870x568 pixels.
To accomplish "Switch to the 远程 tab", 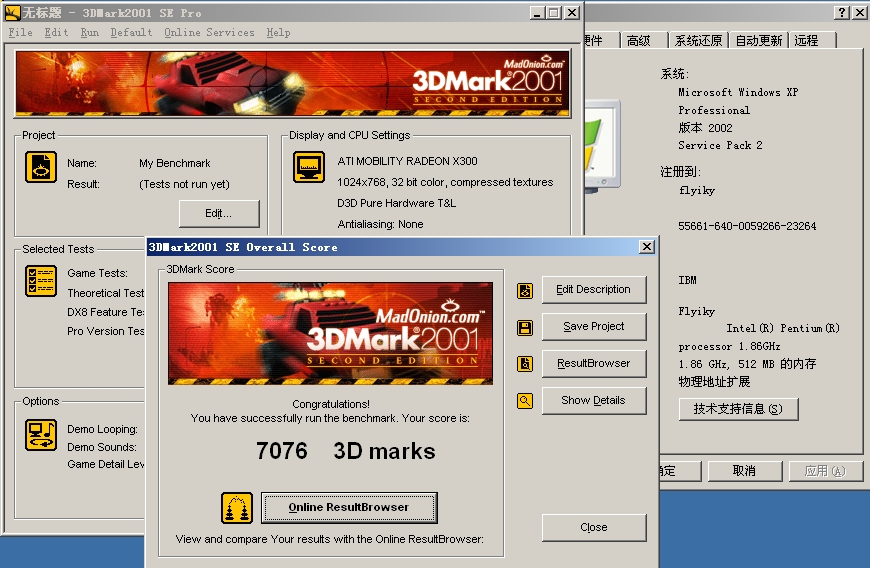I will click(812, 40).
